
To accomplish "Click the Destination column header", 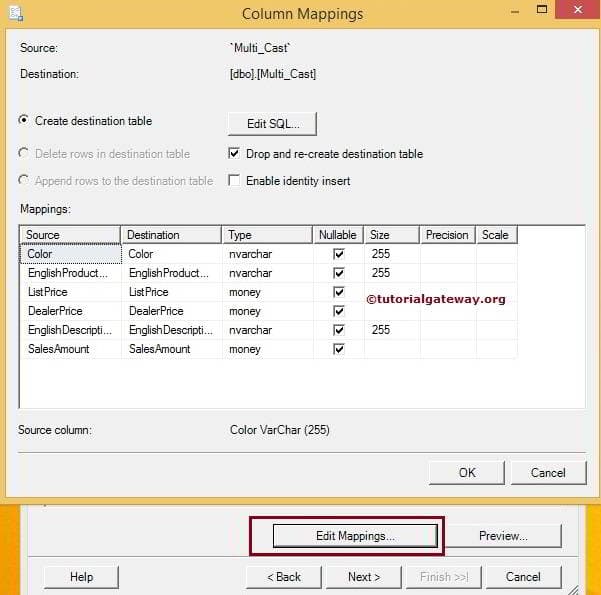I will click(171, 235).
